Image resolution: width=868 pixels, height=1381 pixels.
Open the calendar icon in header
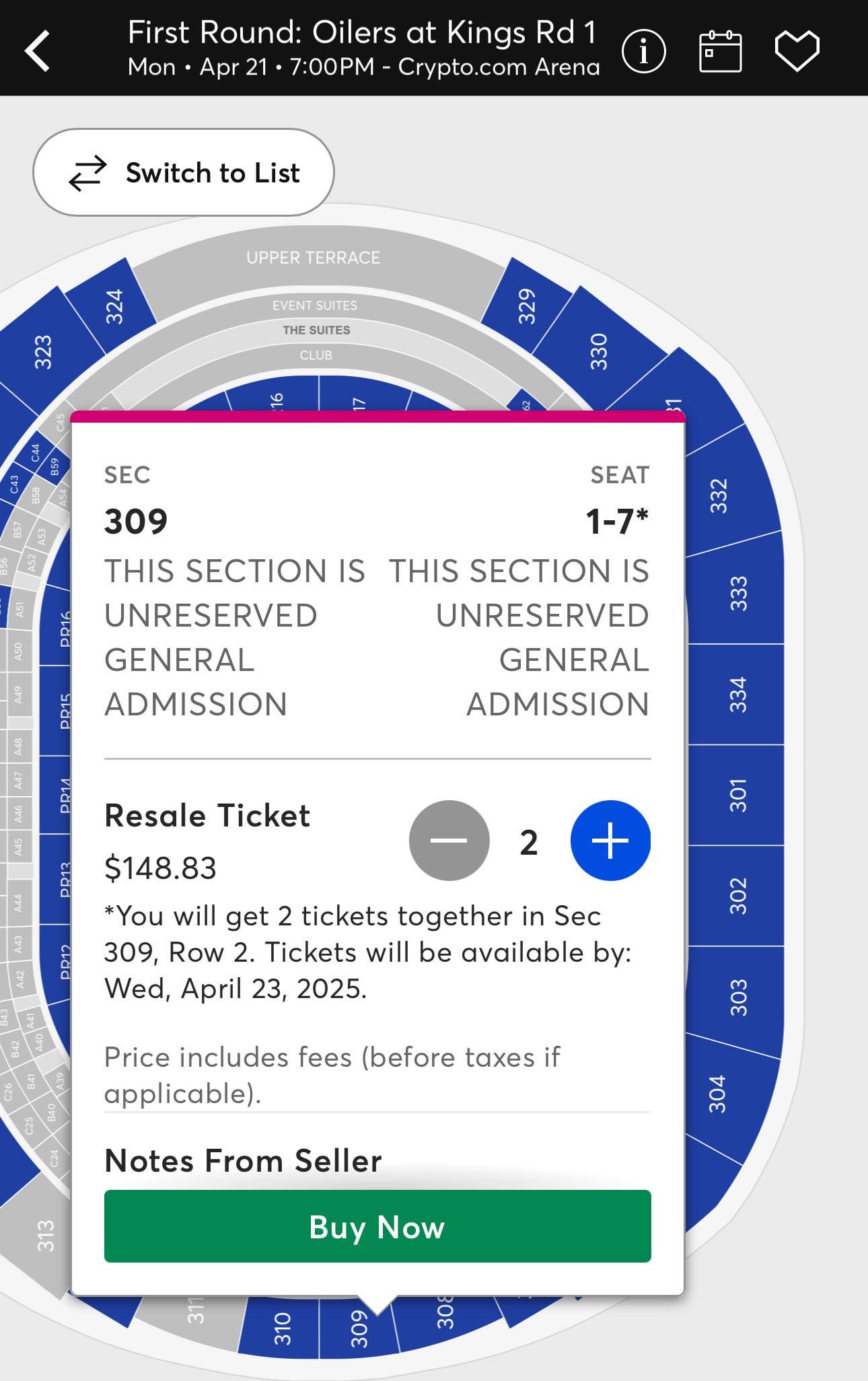tap(720, 50)
